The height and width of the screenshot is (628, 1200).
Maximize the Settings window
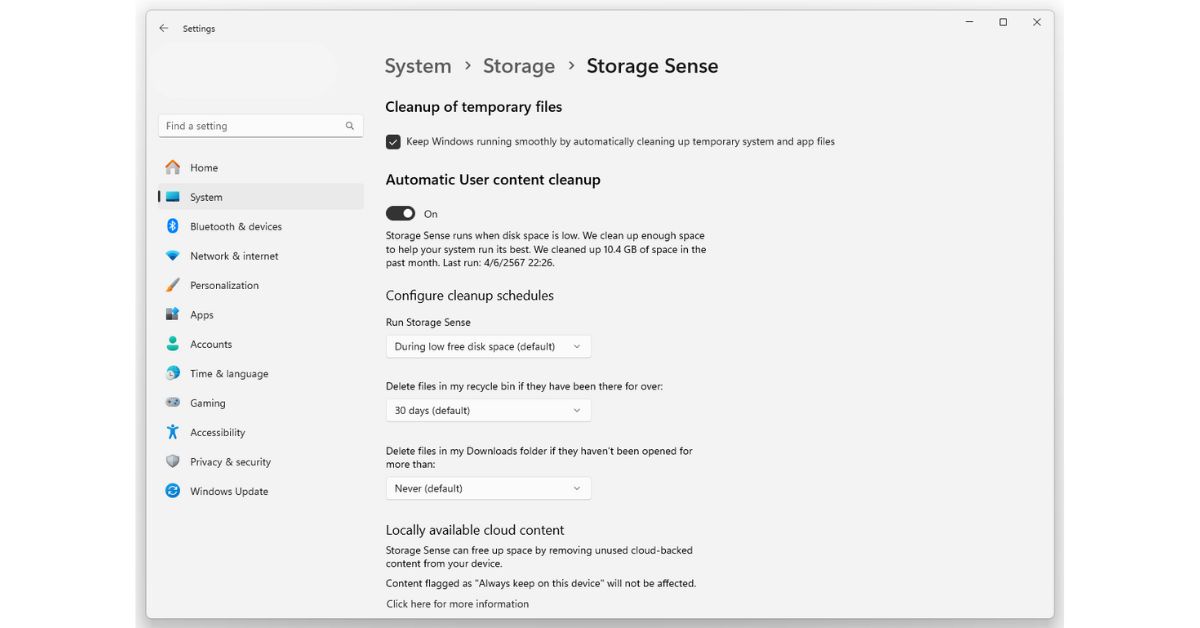pos(1003,22)
